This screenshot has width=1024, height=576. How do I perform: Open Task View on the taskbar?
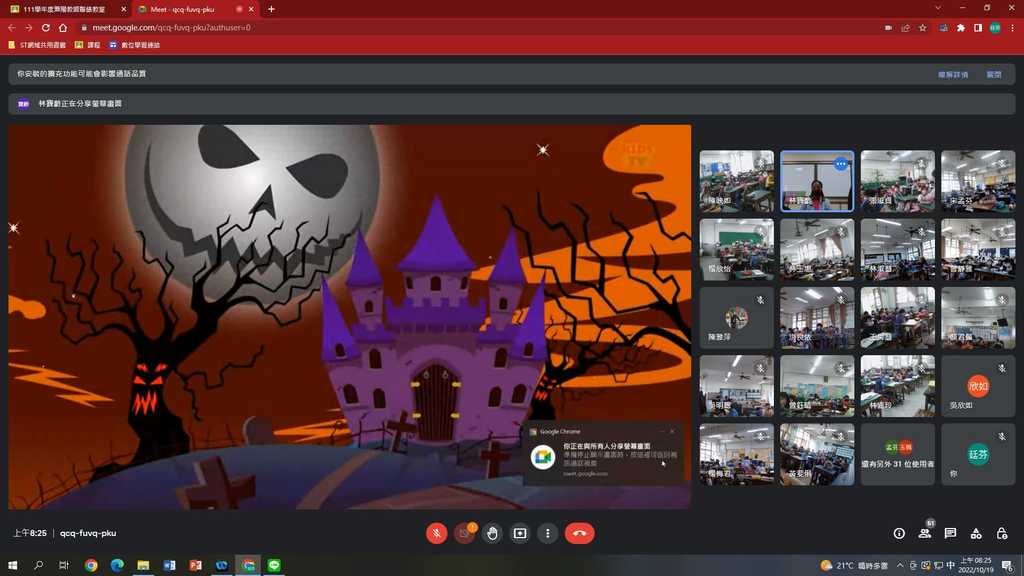(64, 566)
